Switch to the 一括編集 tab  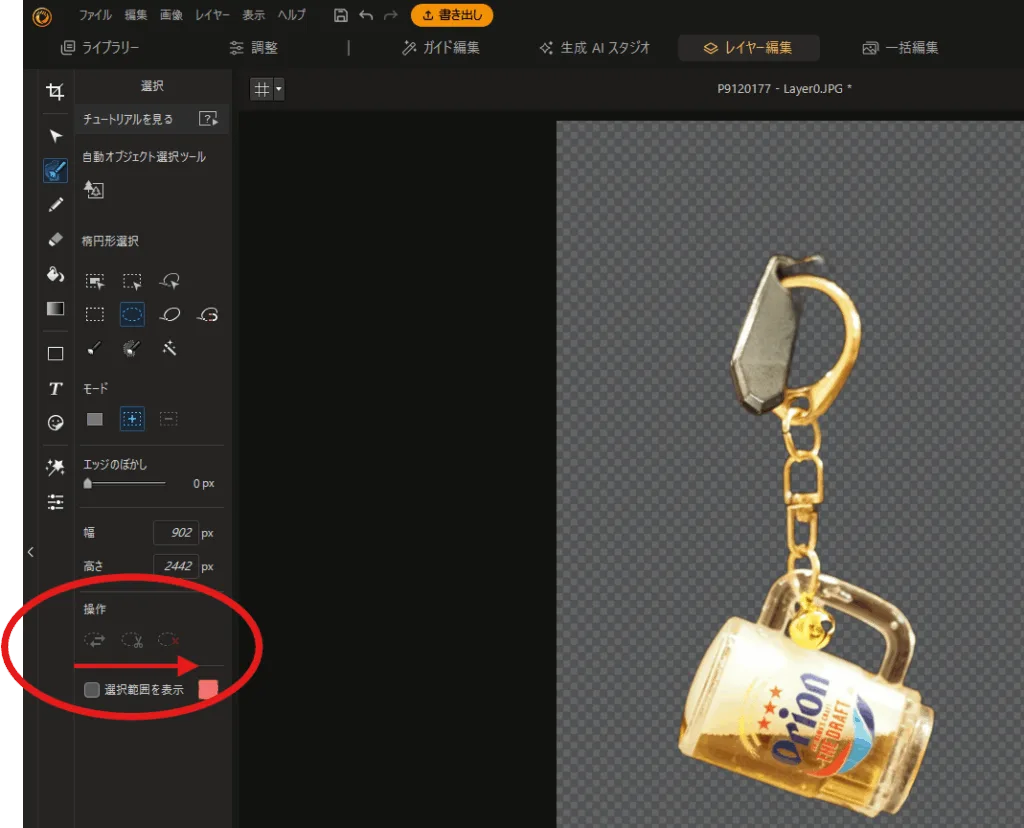click(x=901, y=48)
